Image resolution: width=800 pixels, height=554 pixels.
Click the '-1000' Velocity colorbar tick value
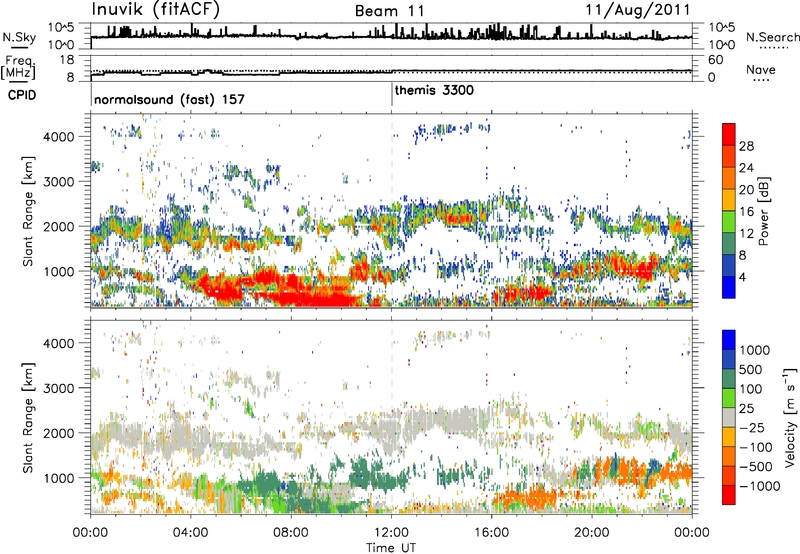(759, 486)
